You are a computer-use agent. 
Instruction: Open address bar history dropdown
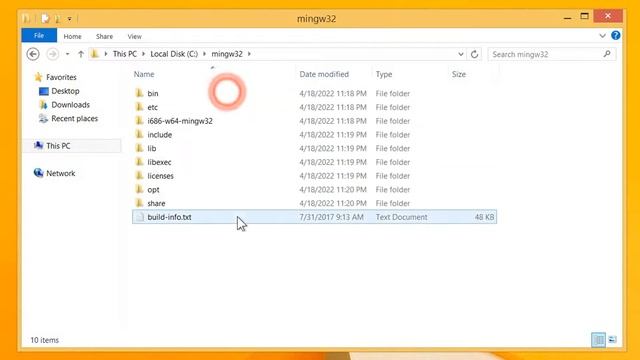(460, 54)
